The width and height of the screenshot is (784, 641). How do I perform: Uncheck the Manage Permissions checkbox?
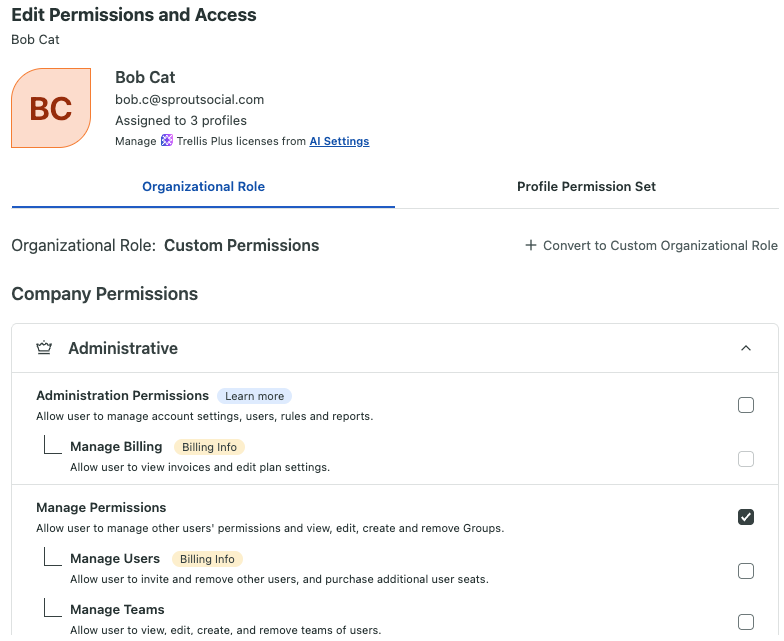point(746,517)
